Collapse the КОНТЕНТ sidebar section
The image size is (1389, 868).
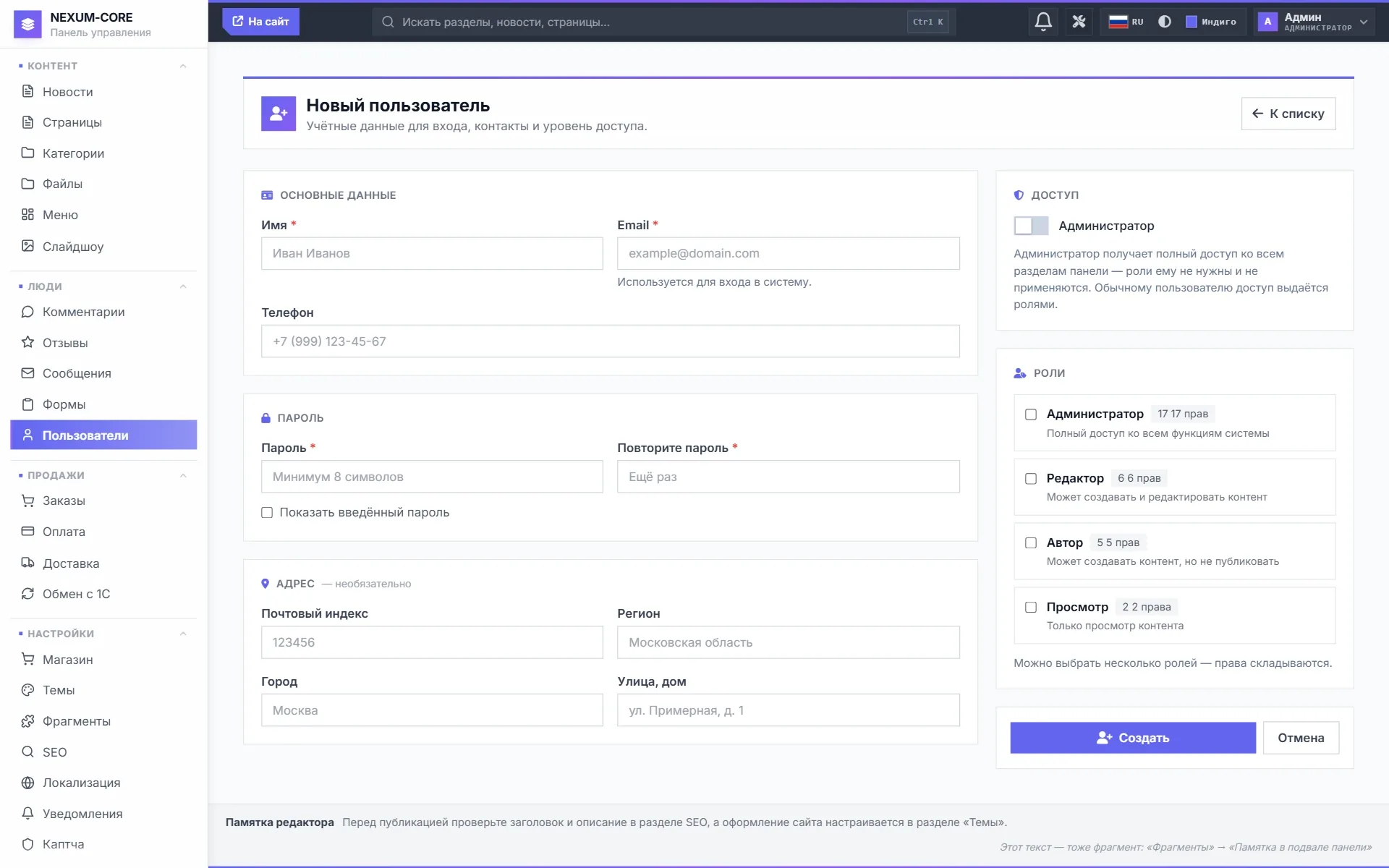coord(183,66)
